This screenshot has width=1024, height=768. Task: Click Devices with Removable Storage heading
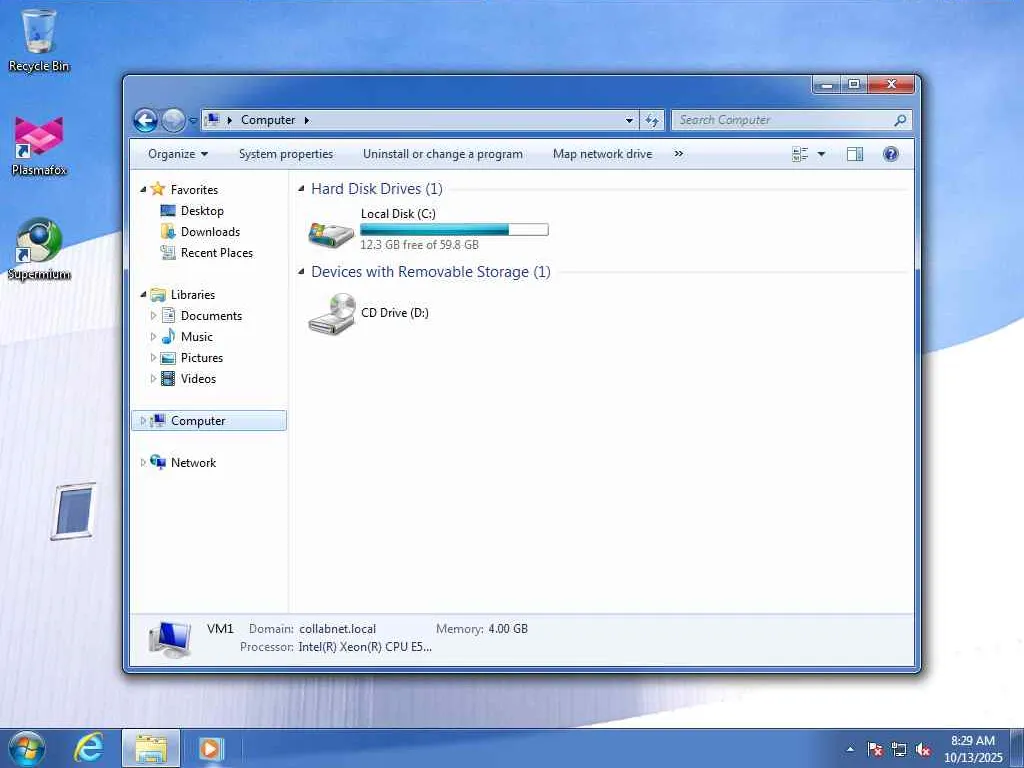click(430, 272)
